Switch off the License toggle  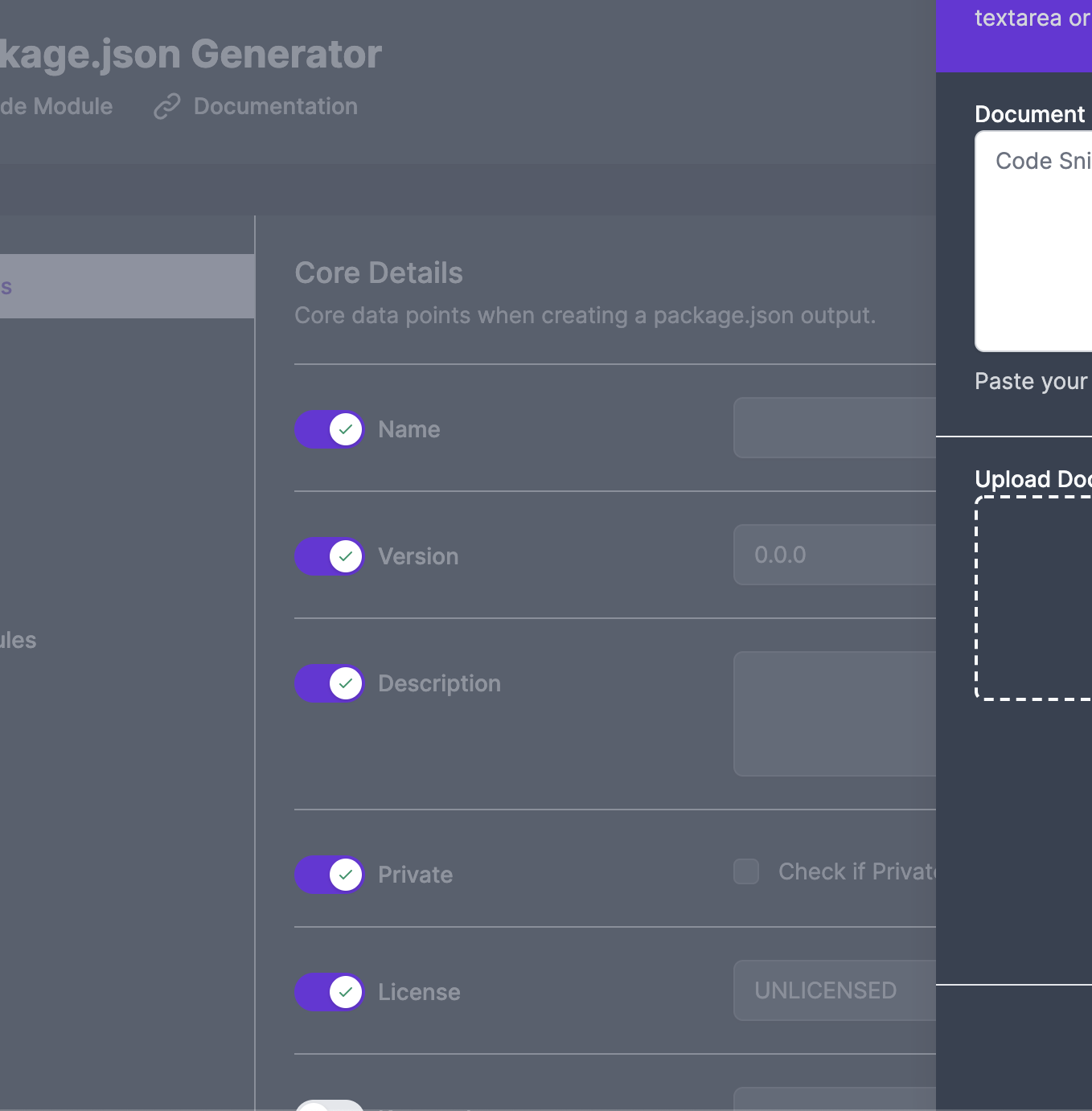point(330,992)
